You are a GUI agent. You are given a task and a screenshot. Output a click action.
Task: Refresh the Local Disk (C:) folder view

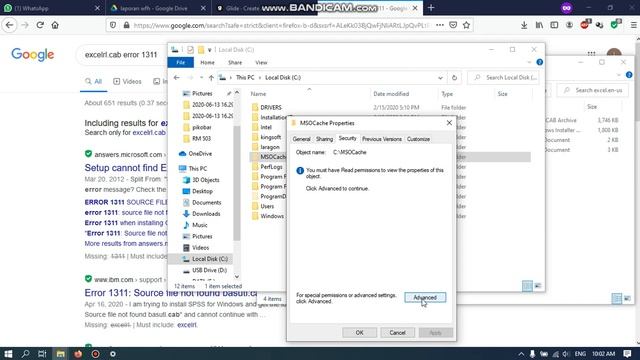pos(454,78)
